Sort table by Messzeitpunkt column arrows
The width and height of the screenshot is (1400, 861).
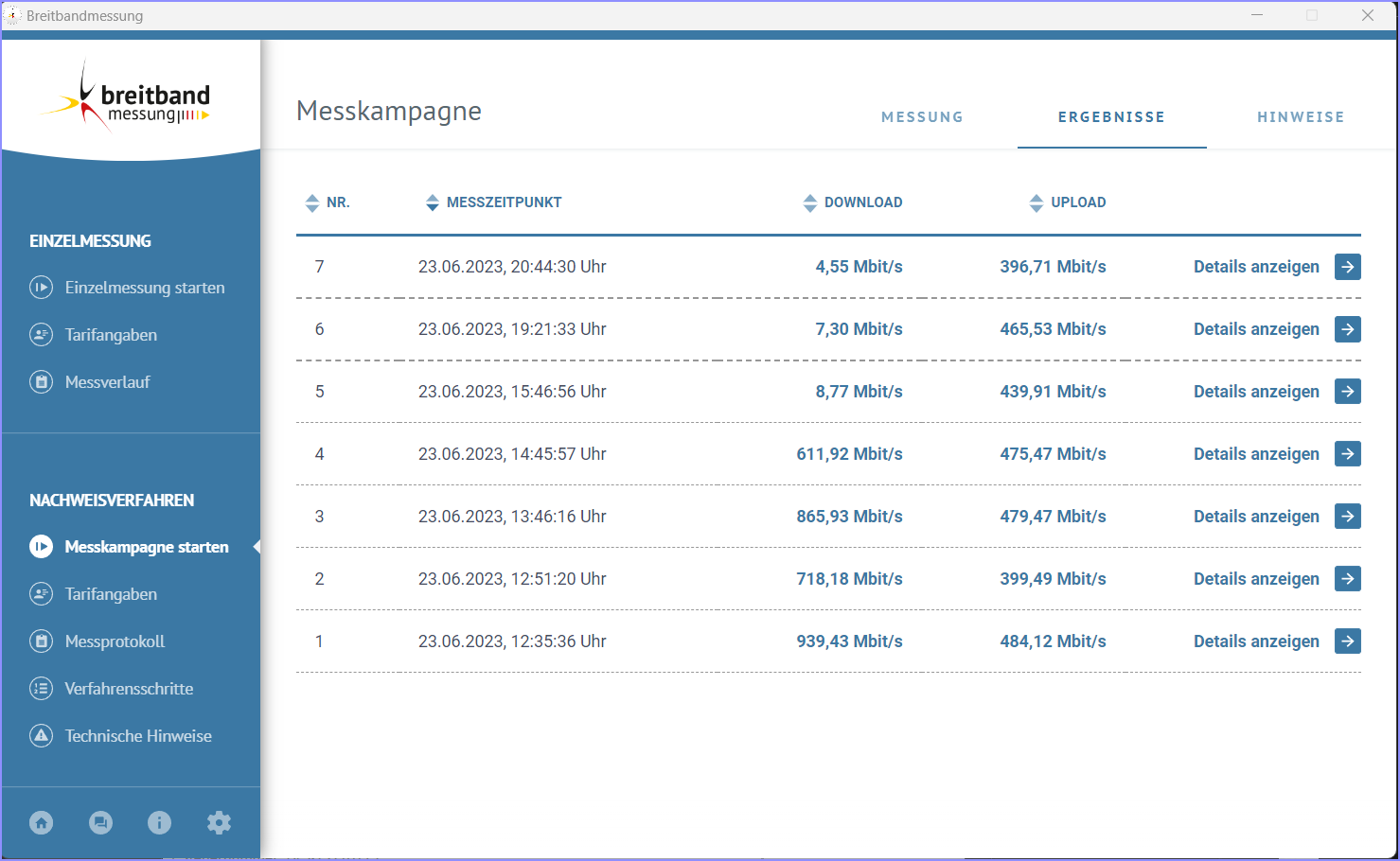click(433, 202)
